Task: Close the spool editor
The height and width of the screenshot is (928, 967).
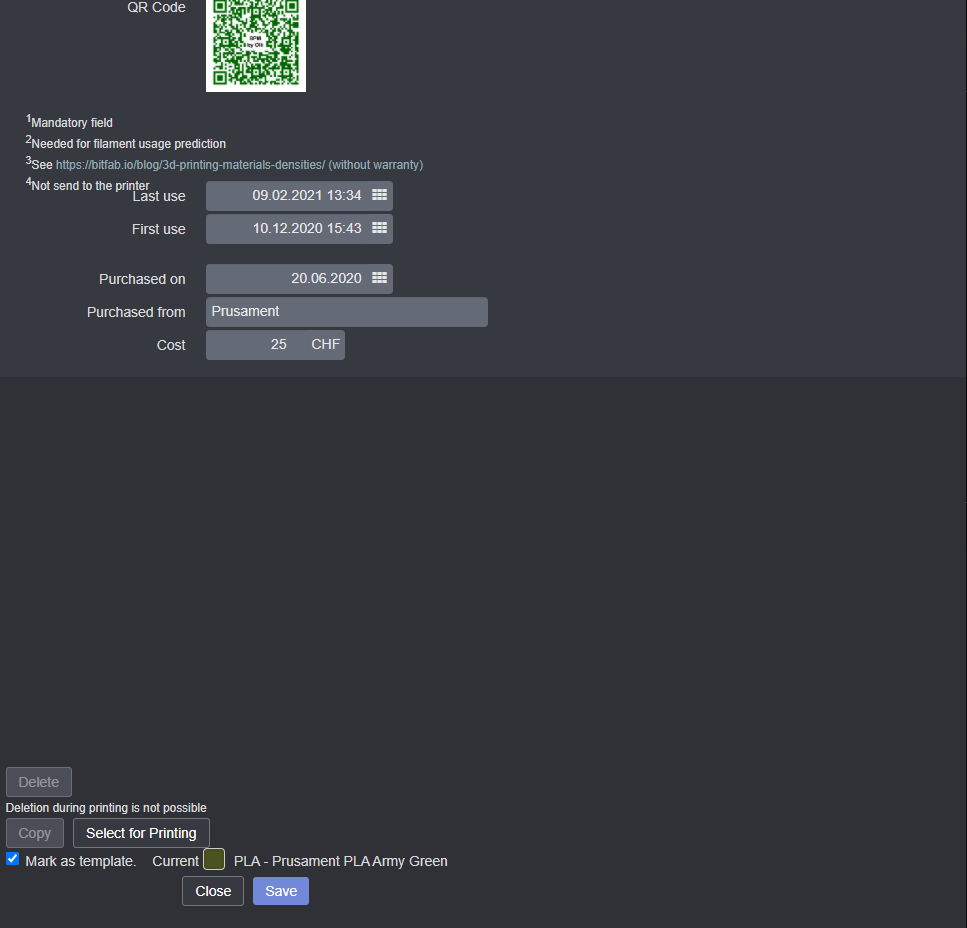Action: click(x=212, y=890)
